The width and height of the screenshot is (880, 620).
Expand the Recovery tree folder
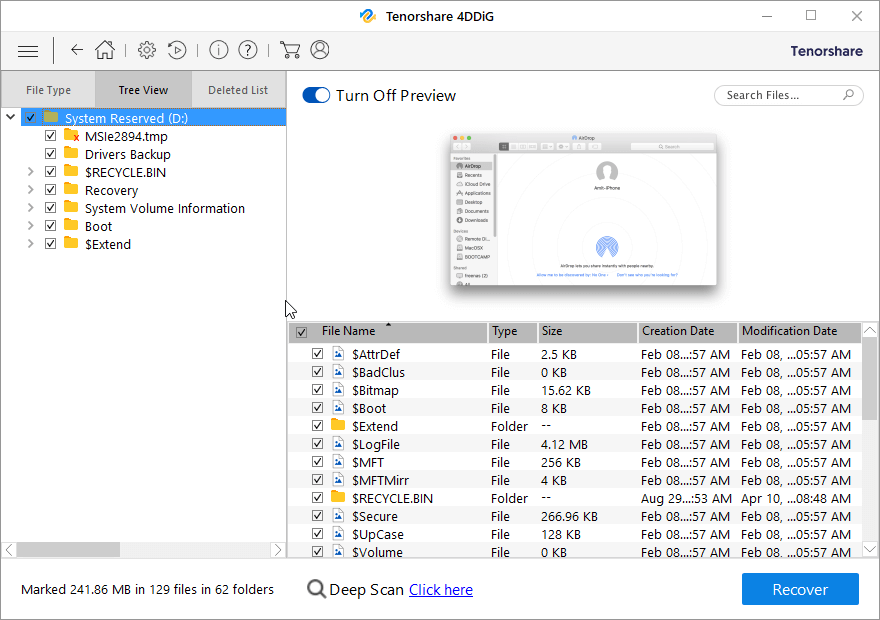pyautogui.click(x=31, y=190)
